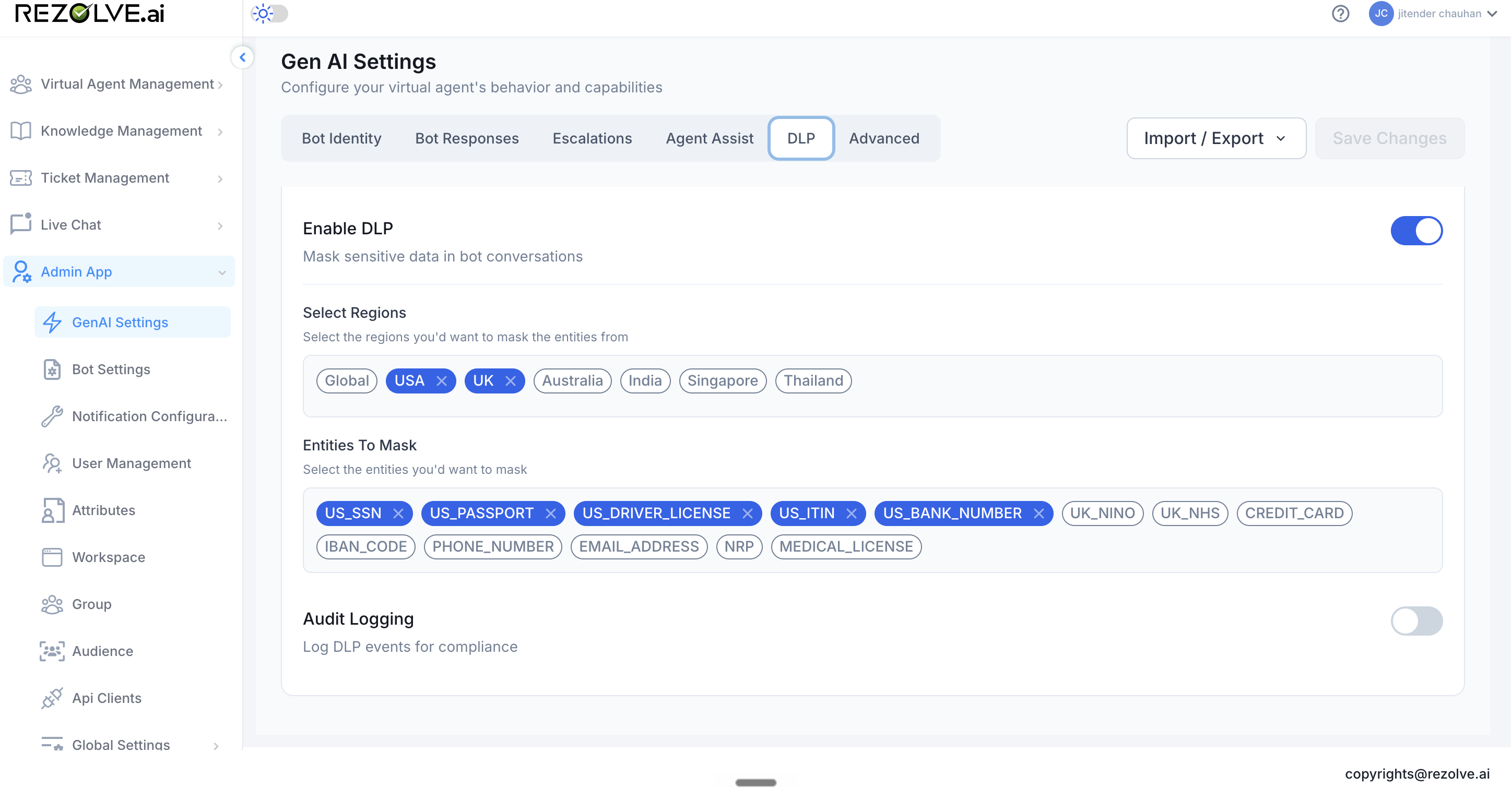This screenshot has height=788, width=1512.
Task: Expand Live Chat chevron
Action: (x=220, y=226)
